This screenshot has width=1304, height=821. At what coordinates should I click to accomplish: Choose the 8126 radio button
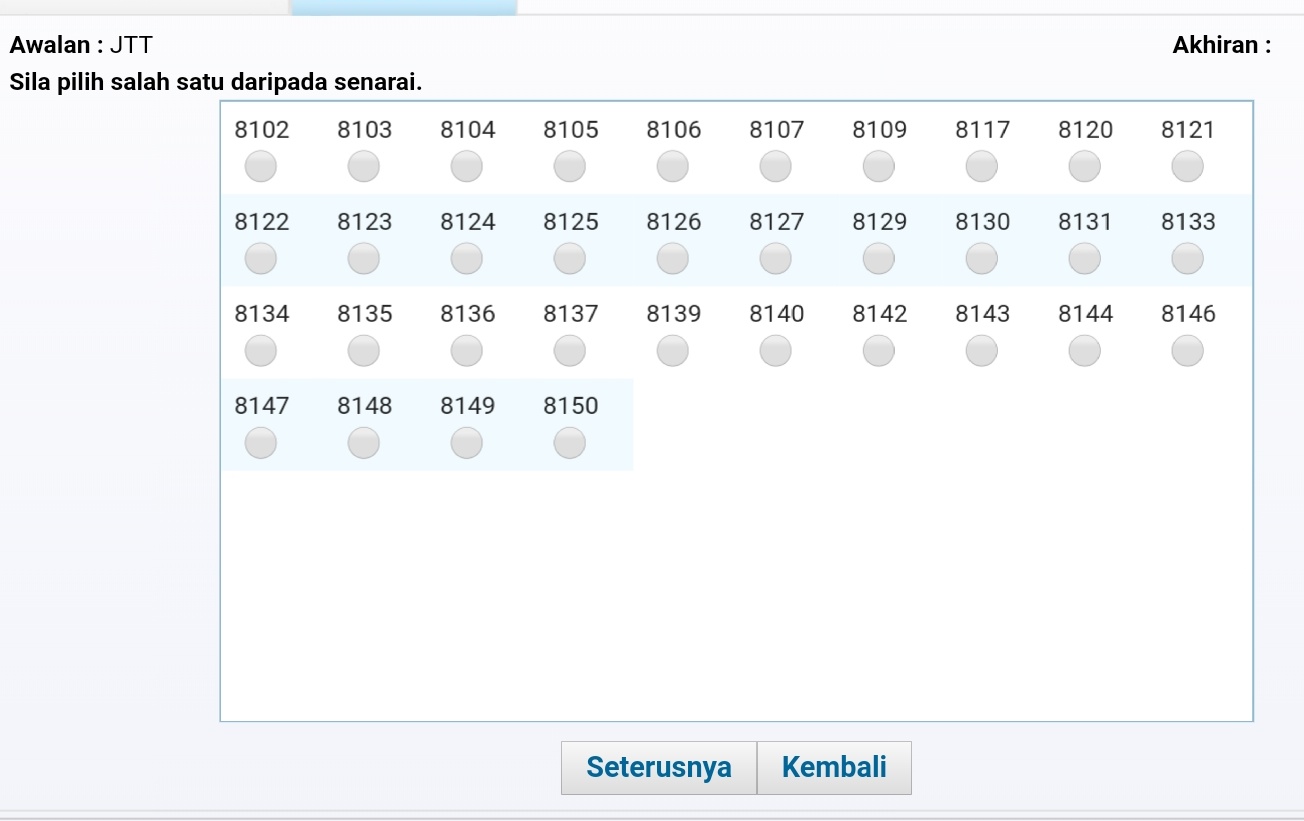(x=672, y=258)
